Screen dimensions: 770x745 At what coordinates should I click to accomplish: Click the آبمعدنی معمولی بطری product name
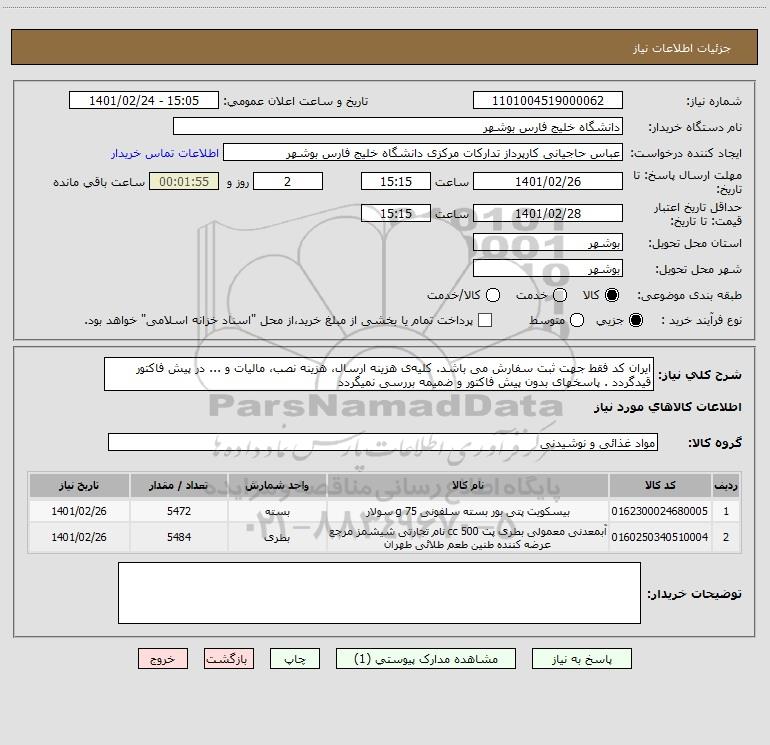(468, 538)
